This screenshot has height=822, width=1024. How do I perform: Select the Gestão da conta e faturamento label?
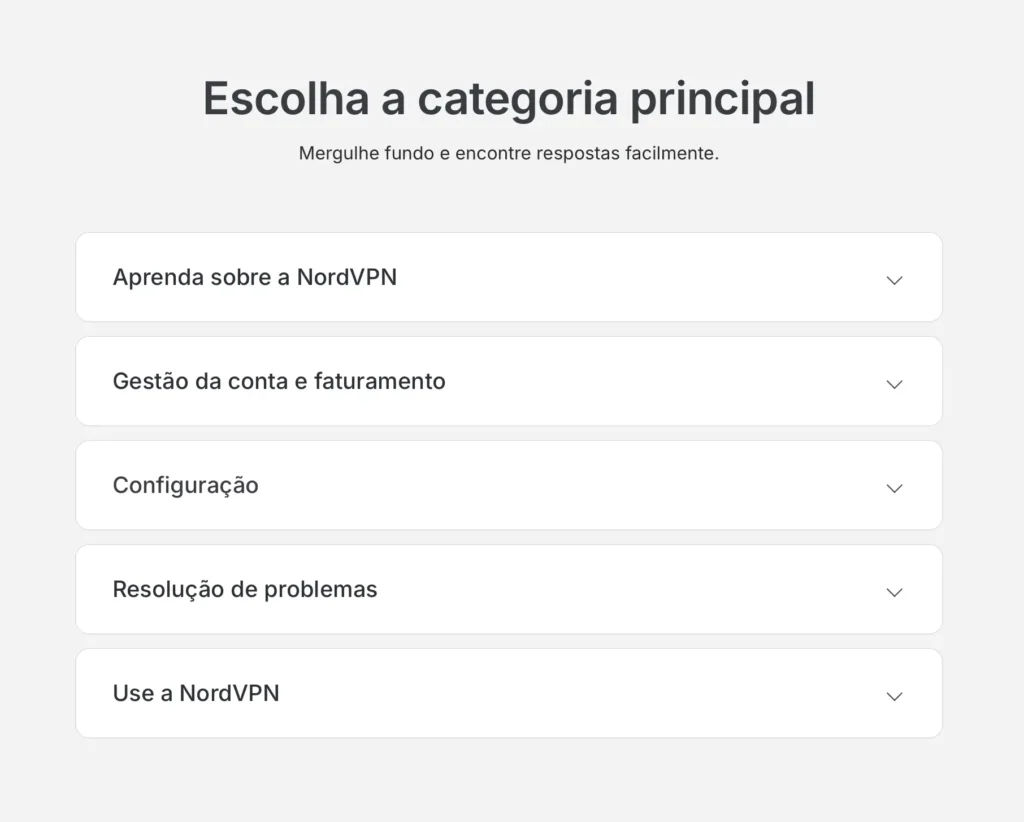click(279, 381)
